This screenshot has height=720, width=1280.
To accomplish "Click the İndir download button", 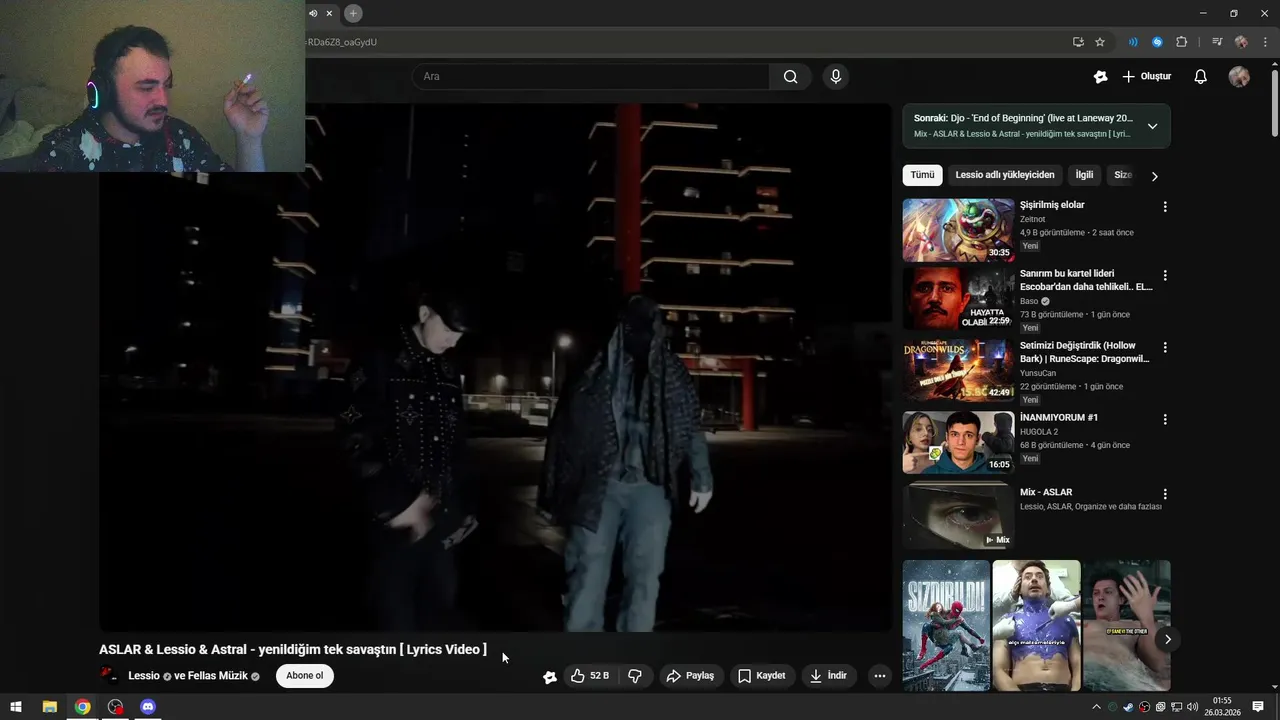I will [829, 676].
